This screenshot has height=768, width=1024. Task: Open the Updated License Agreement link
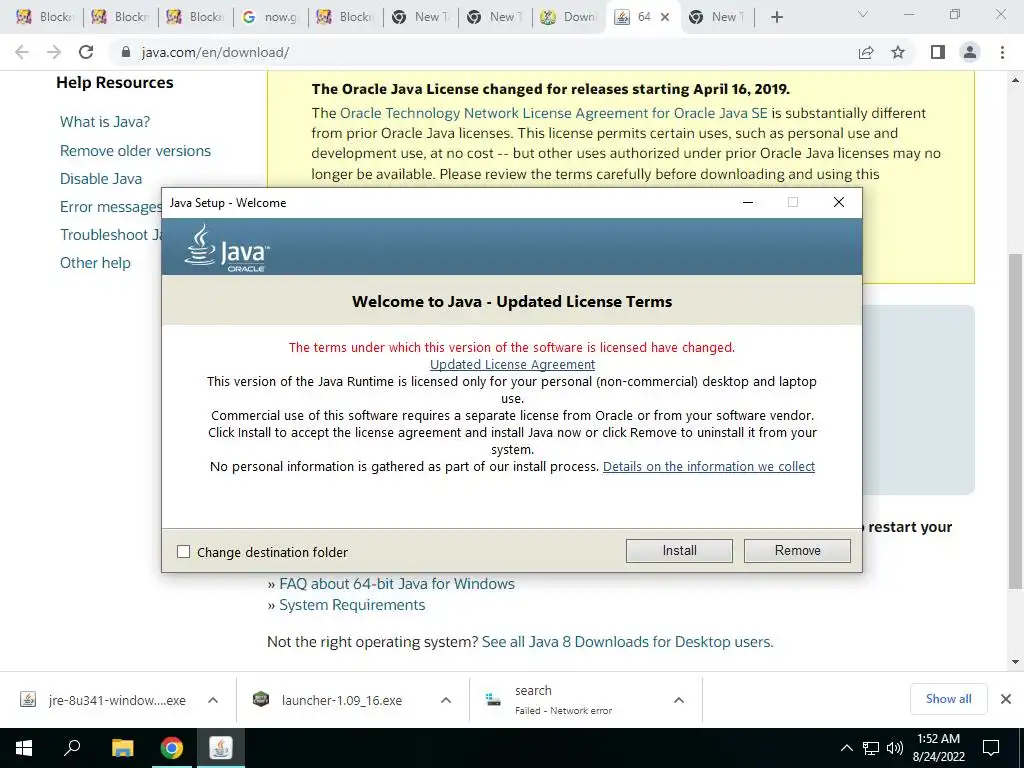(512, 364)
